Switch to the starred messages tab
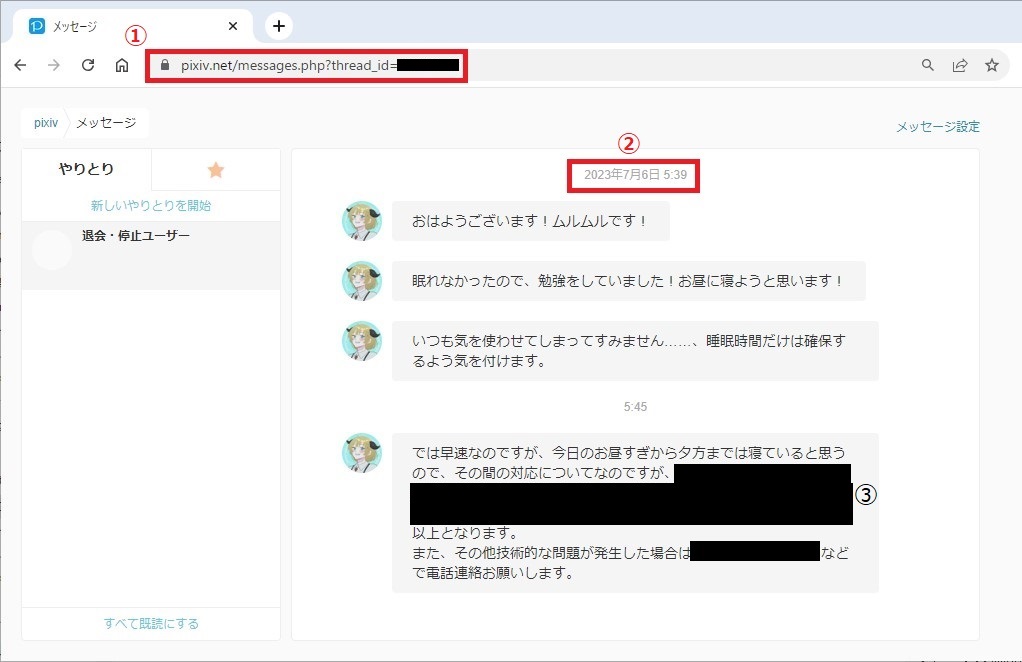Viewport: 1022px width, 662px height. point(215,170)
